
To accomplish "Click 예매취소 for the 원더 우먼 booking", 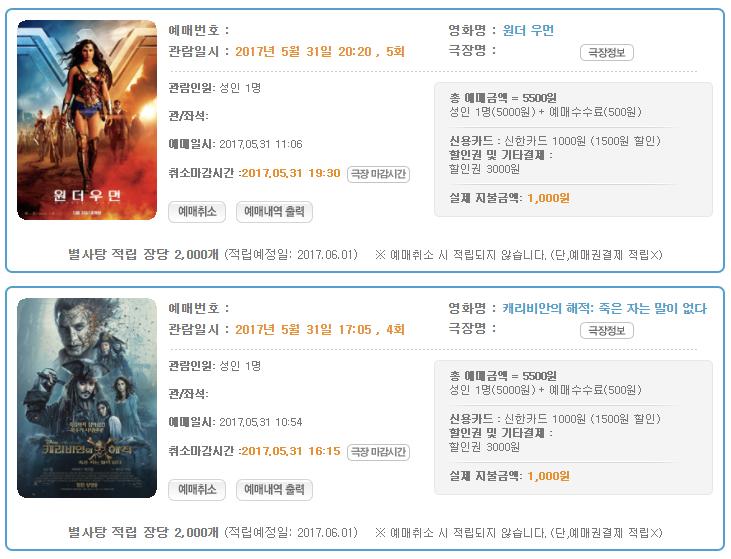I will [197, 212].
